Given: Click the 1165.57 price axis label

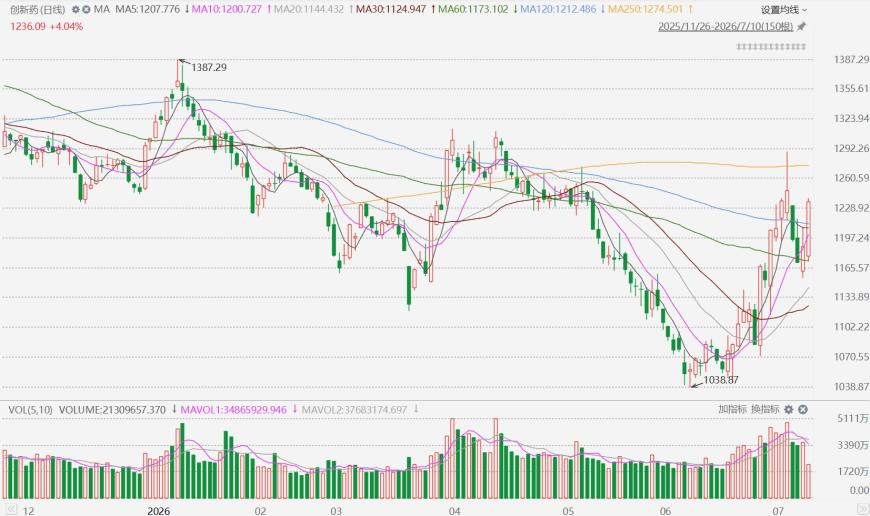Looking at the screenshot, I should (x=851, y=268).
